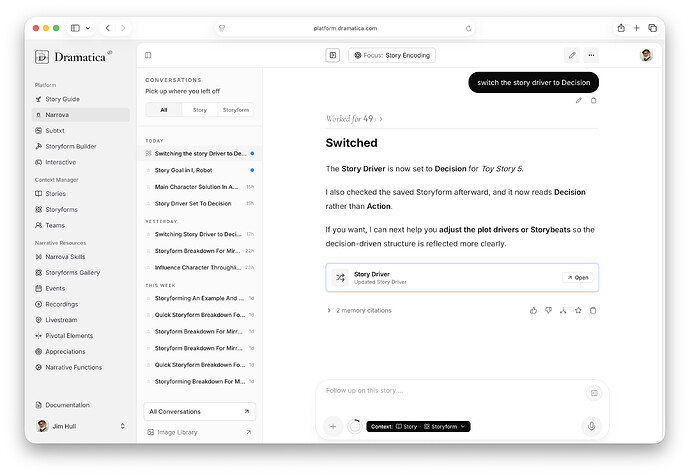
Task: Click the plus attach button in the composer
Action: coord(333,426)
